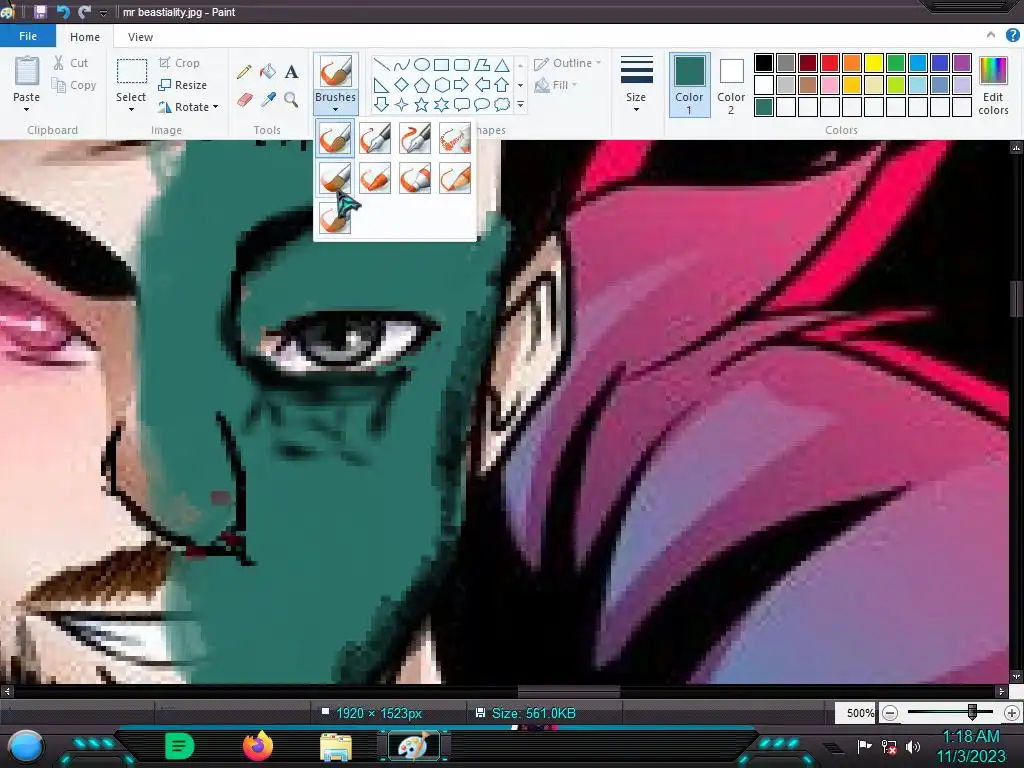
Task: Switch to the View tab
Action: pos(140,37)
